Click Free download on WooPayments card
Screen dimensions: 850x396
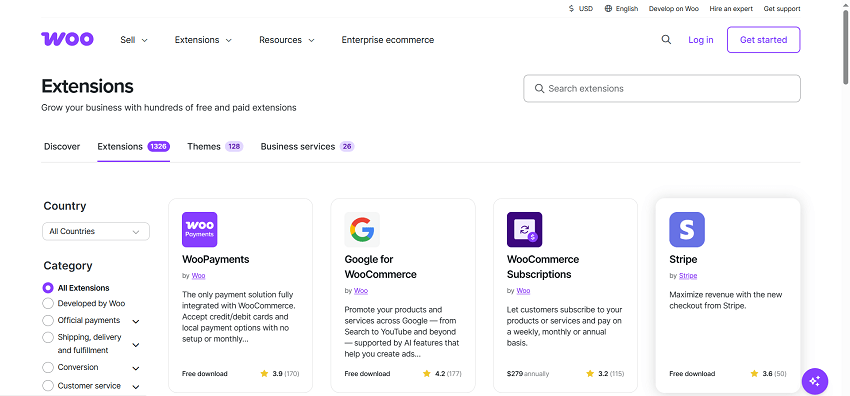pyautogui.click(x=205, y=374)
